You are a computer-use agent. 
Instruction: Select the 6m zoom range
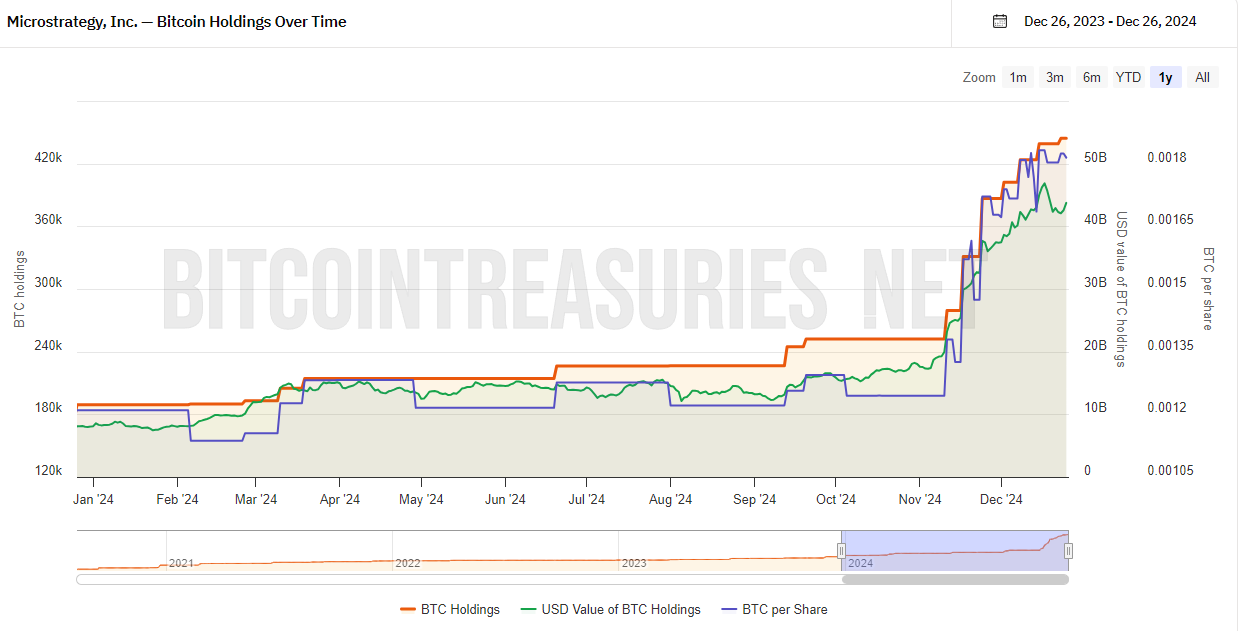(1091, 77)
